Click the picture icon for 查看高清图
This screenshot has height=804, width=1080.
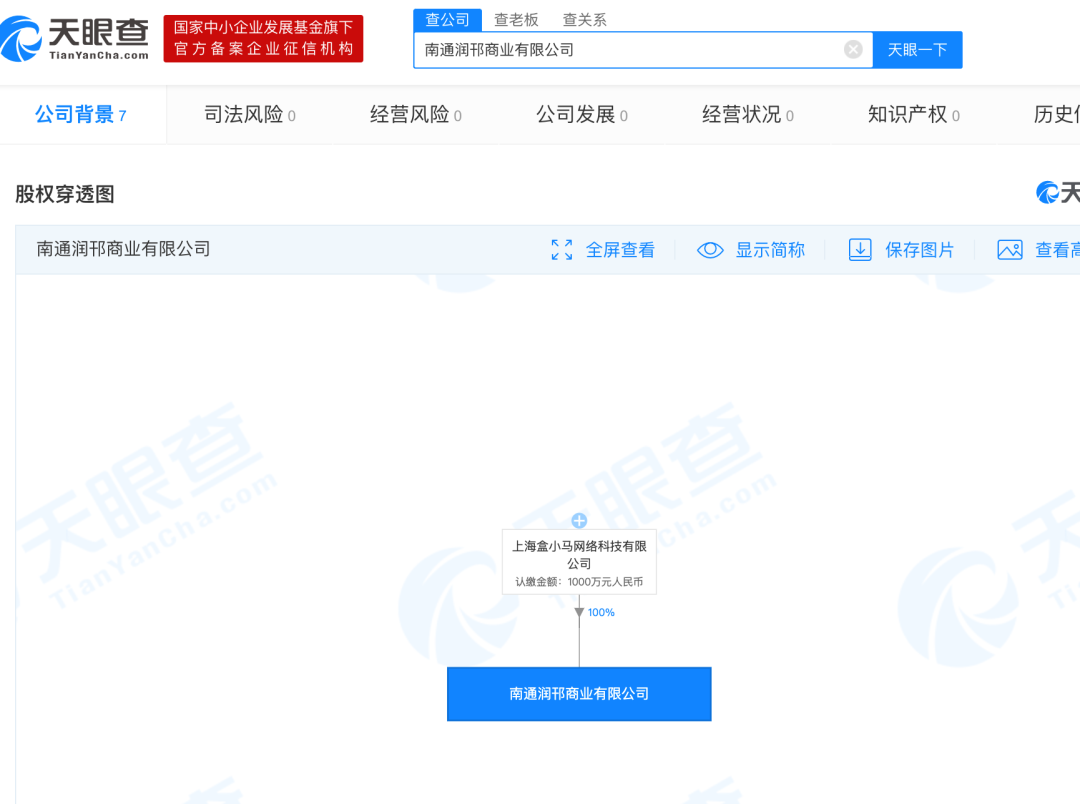[1010, 250]
